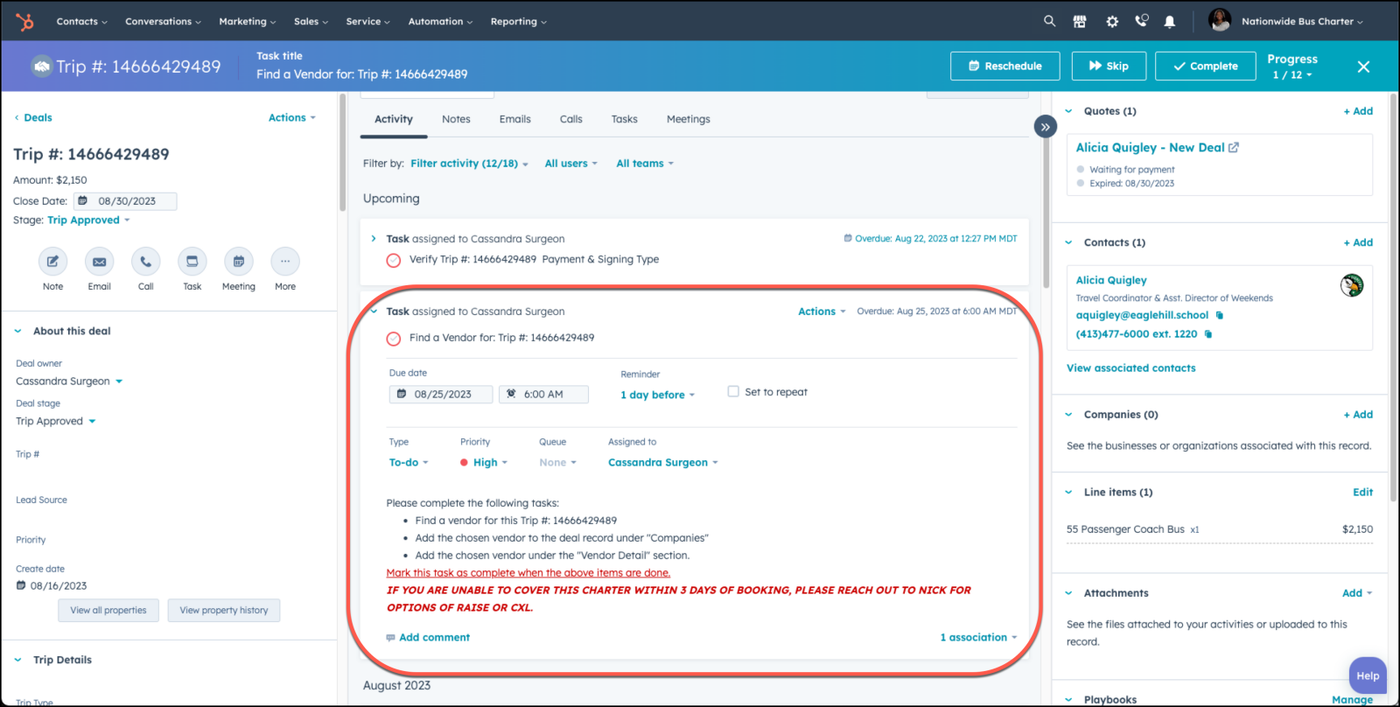Click Alicia Quigley contact avatar

click(1352, 285)
